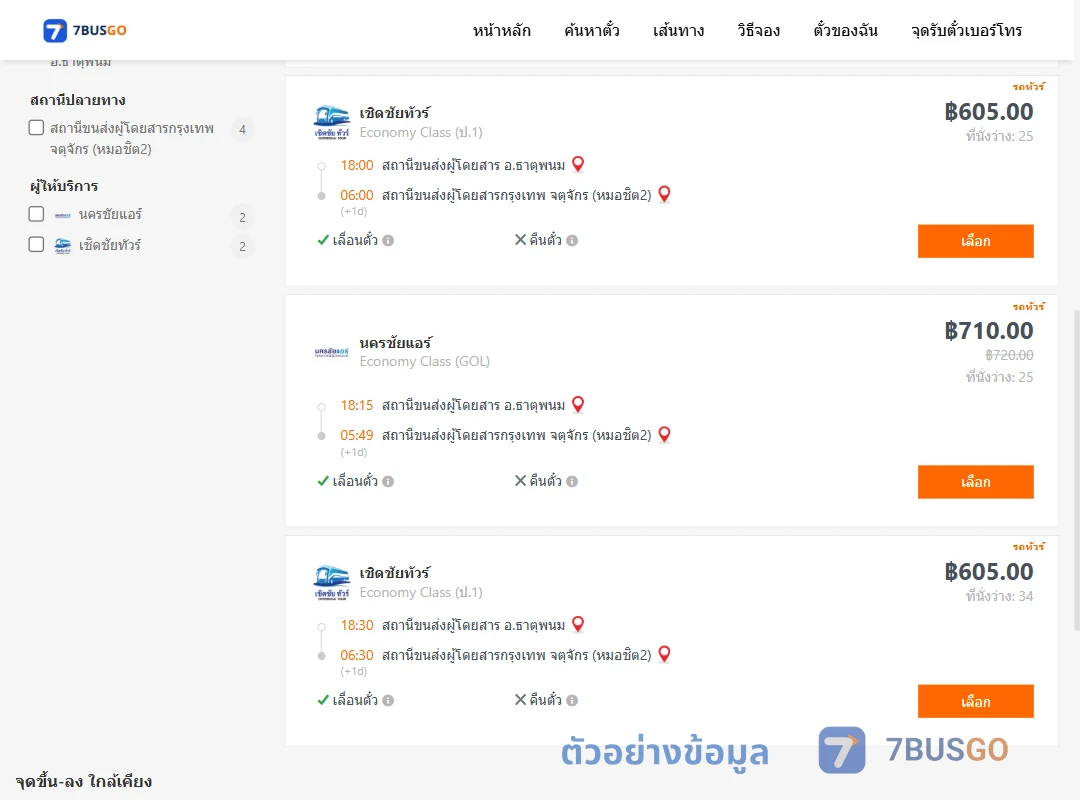The height and width of the screenshot is (800, 1080).
Task: Click เชิดชัยทัวร์ logo on 18:30 trip card
Action: [331, 583]
